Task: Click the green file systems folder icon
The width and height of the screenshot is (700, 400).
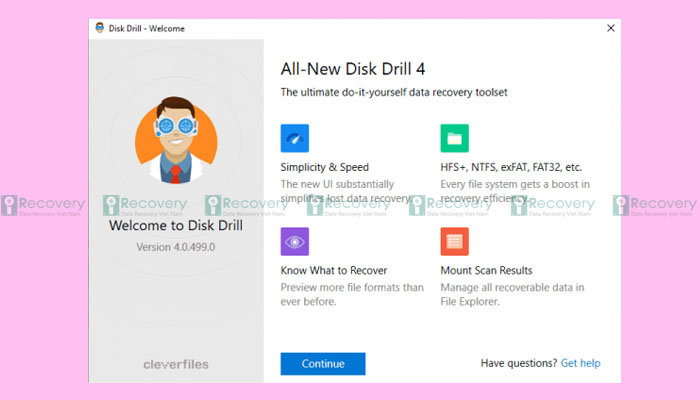Action: (454, 138)
